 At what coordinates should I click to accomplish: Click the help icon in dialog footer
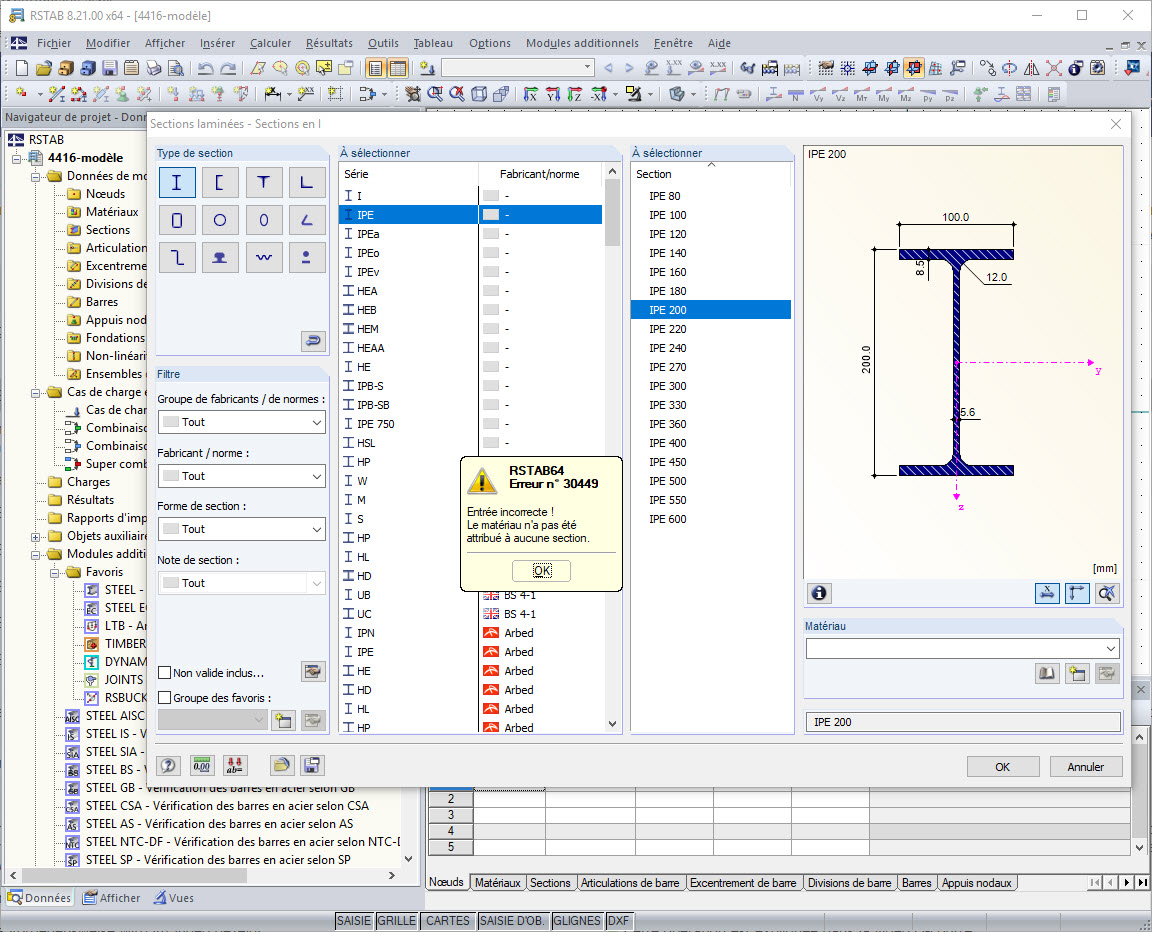(169, 766)
